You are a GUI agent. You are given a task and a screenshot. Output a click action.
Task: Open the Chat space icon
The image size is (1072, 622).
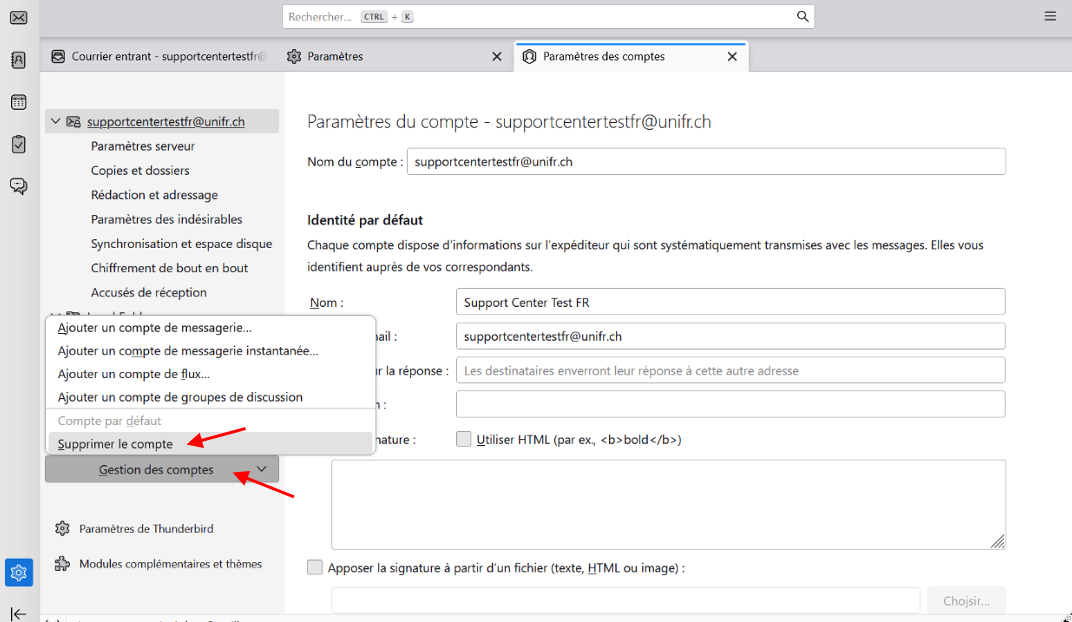pyautogui.click(x=18, y=186)
